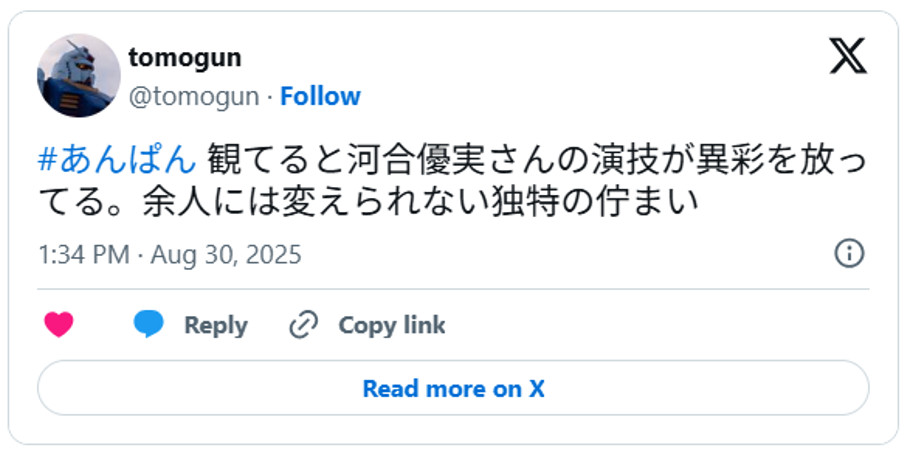Click the "1:34 PM" time text
The width and height of the screenshot is (905, 452).
click(83, 255)
